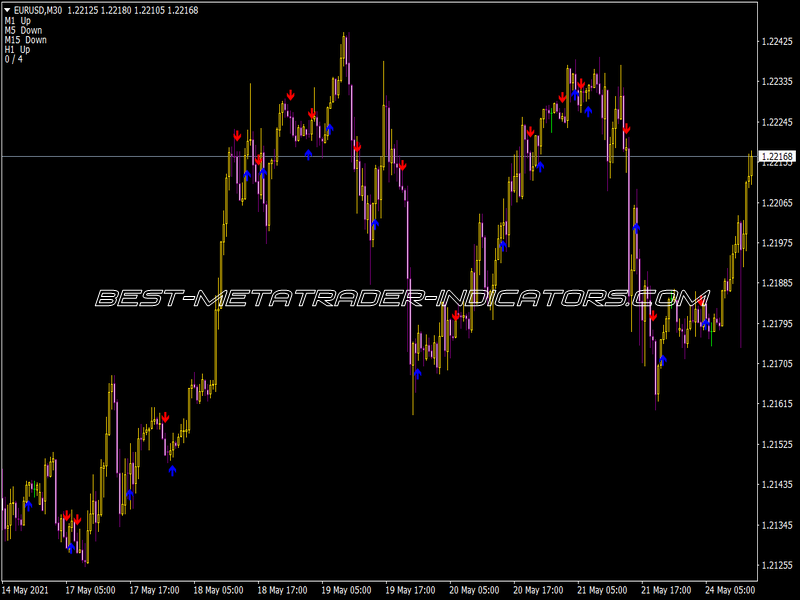Open the chart menu triangle beside EURUSD,M30

point(8,10)
